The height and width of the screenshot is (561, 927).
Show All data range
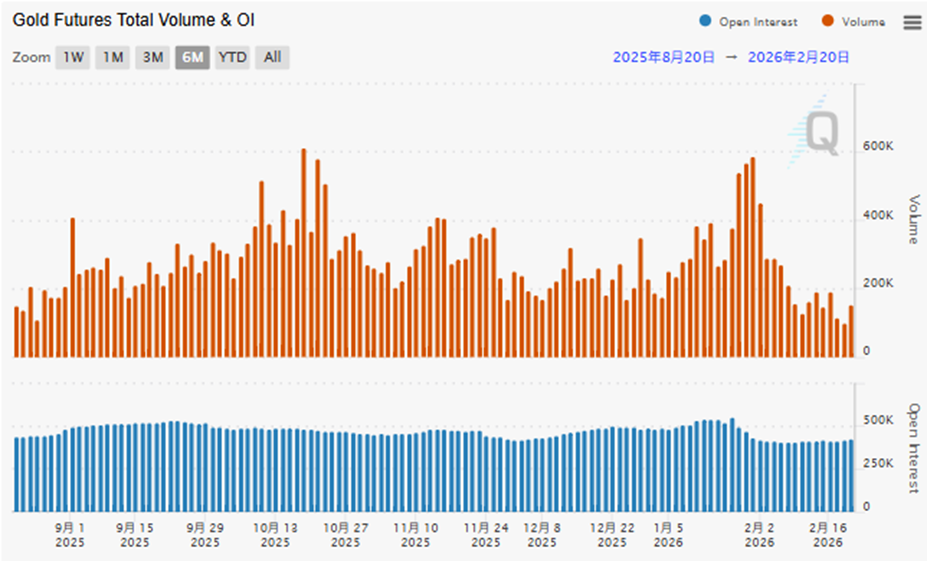pos(272,57)
